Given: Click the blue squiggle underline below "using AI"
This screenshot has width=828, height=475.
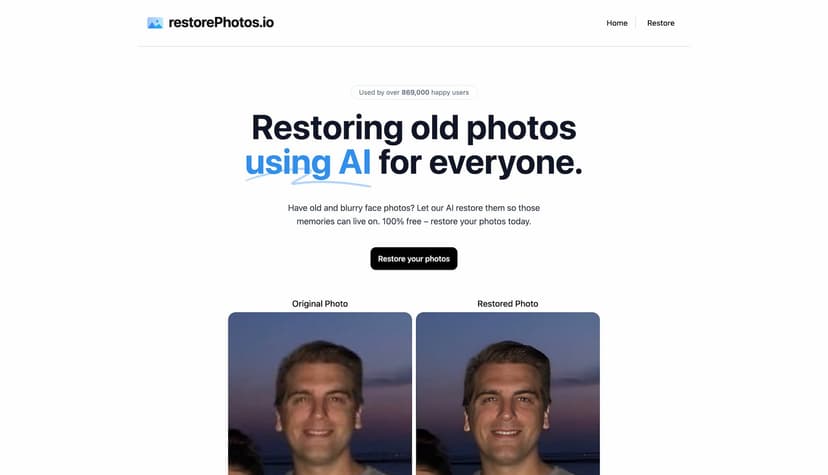Looking at the screenshot, I should point(308,181).
